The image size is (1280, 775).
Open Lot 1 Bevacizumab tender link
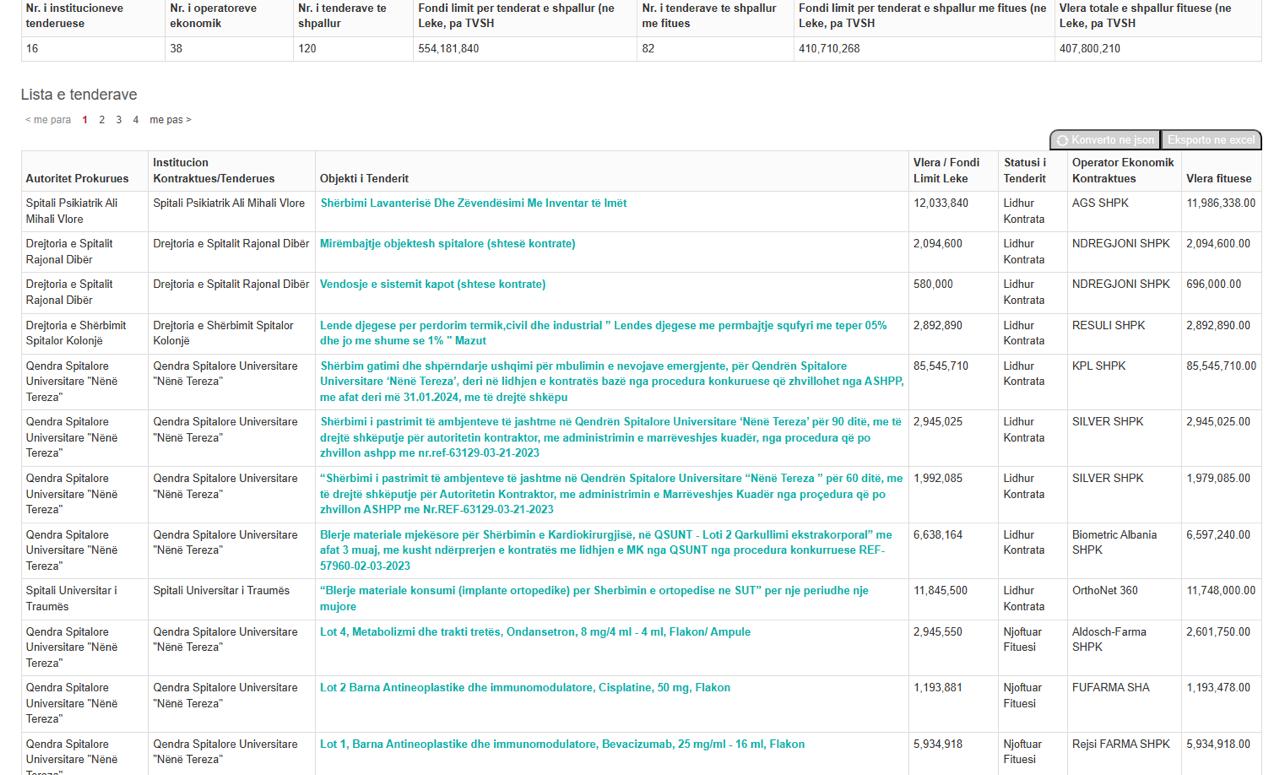[562, 744]
